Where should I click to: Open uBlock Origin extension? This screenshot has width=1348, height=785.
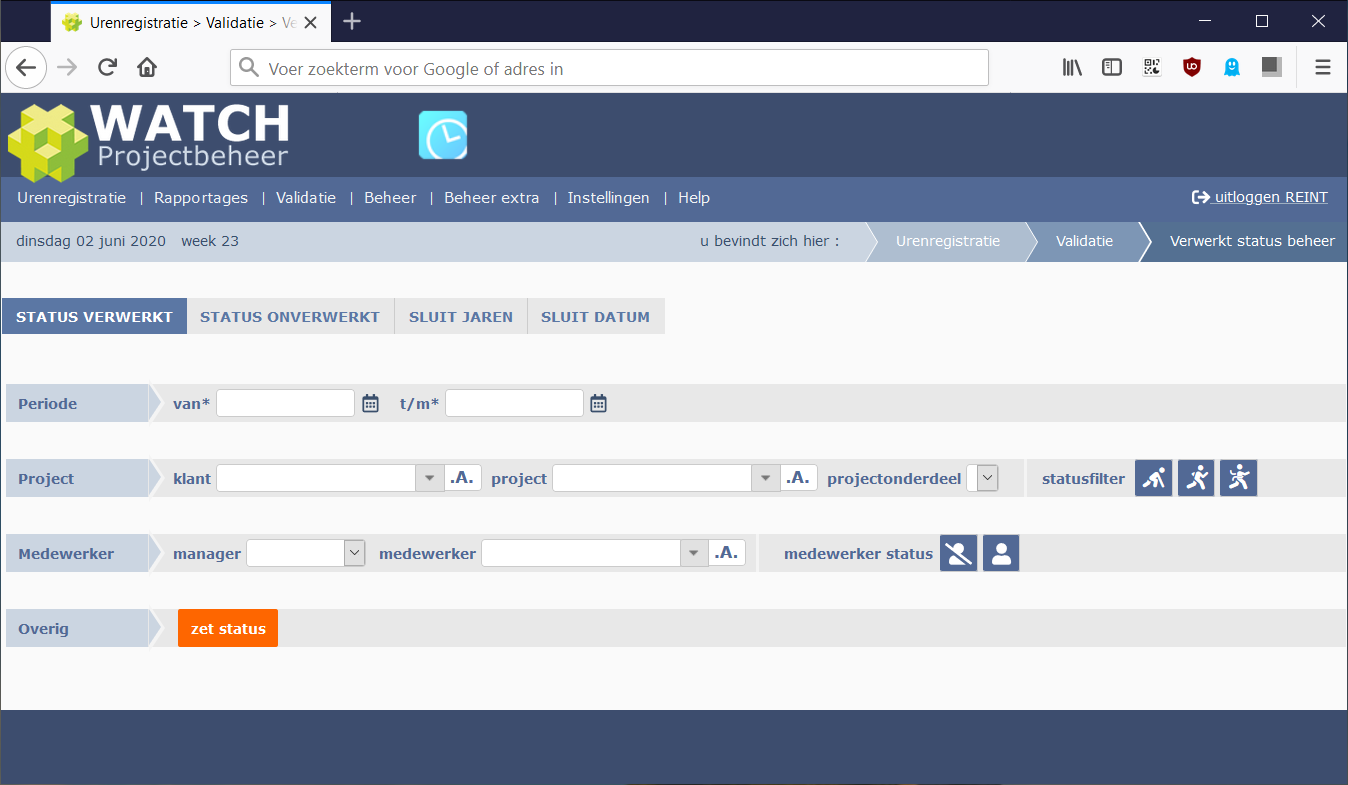[x=1192, y=68]
